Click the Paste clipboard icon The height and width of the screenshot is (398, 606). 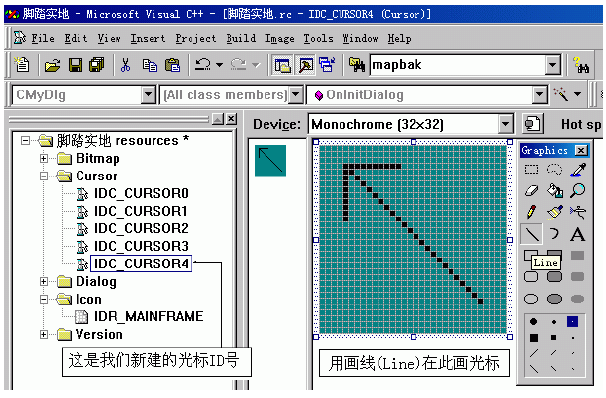[172, 65]
